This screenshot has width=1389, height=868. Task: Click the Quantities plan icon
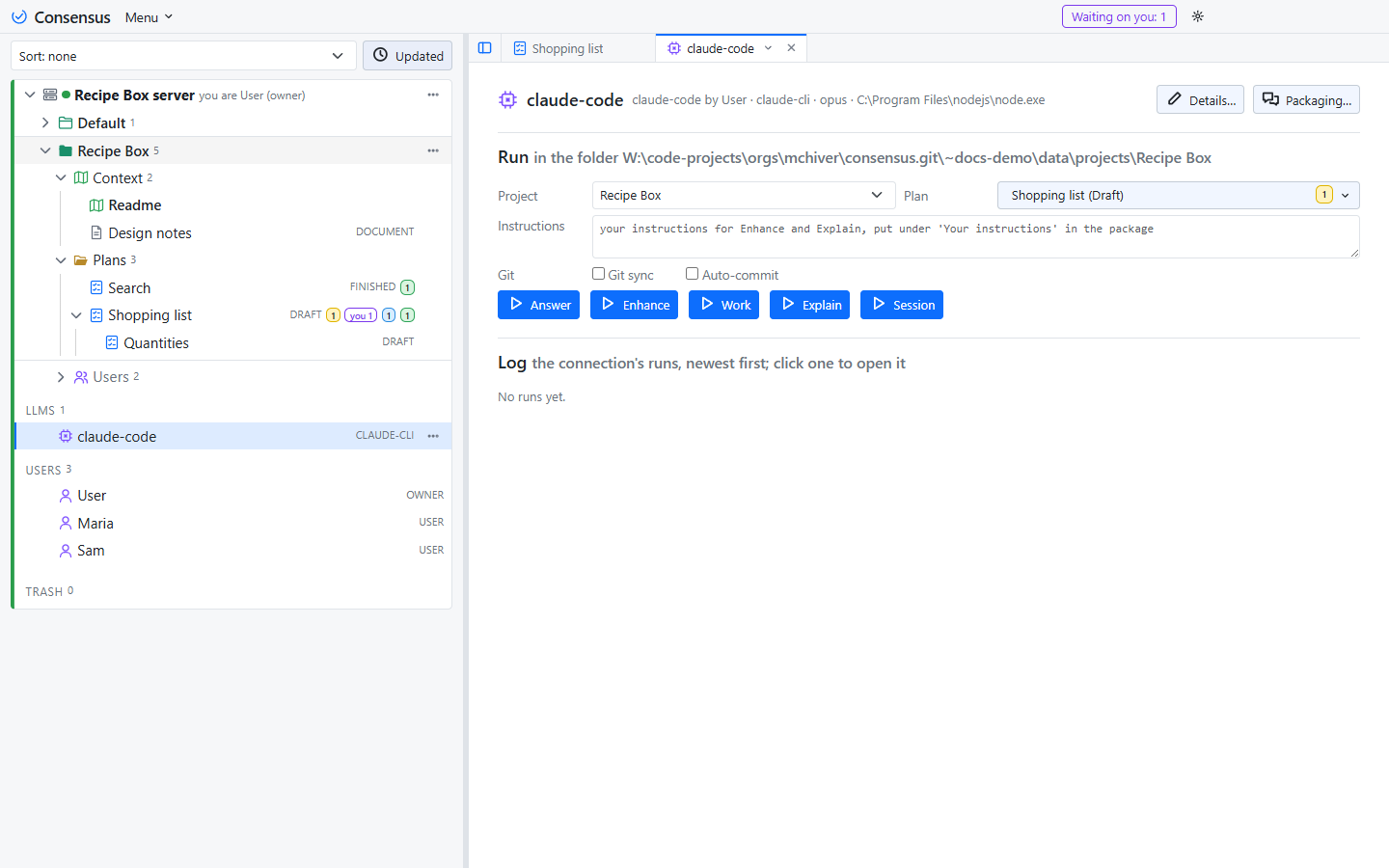tap(112, 342)
